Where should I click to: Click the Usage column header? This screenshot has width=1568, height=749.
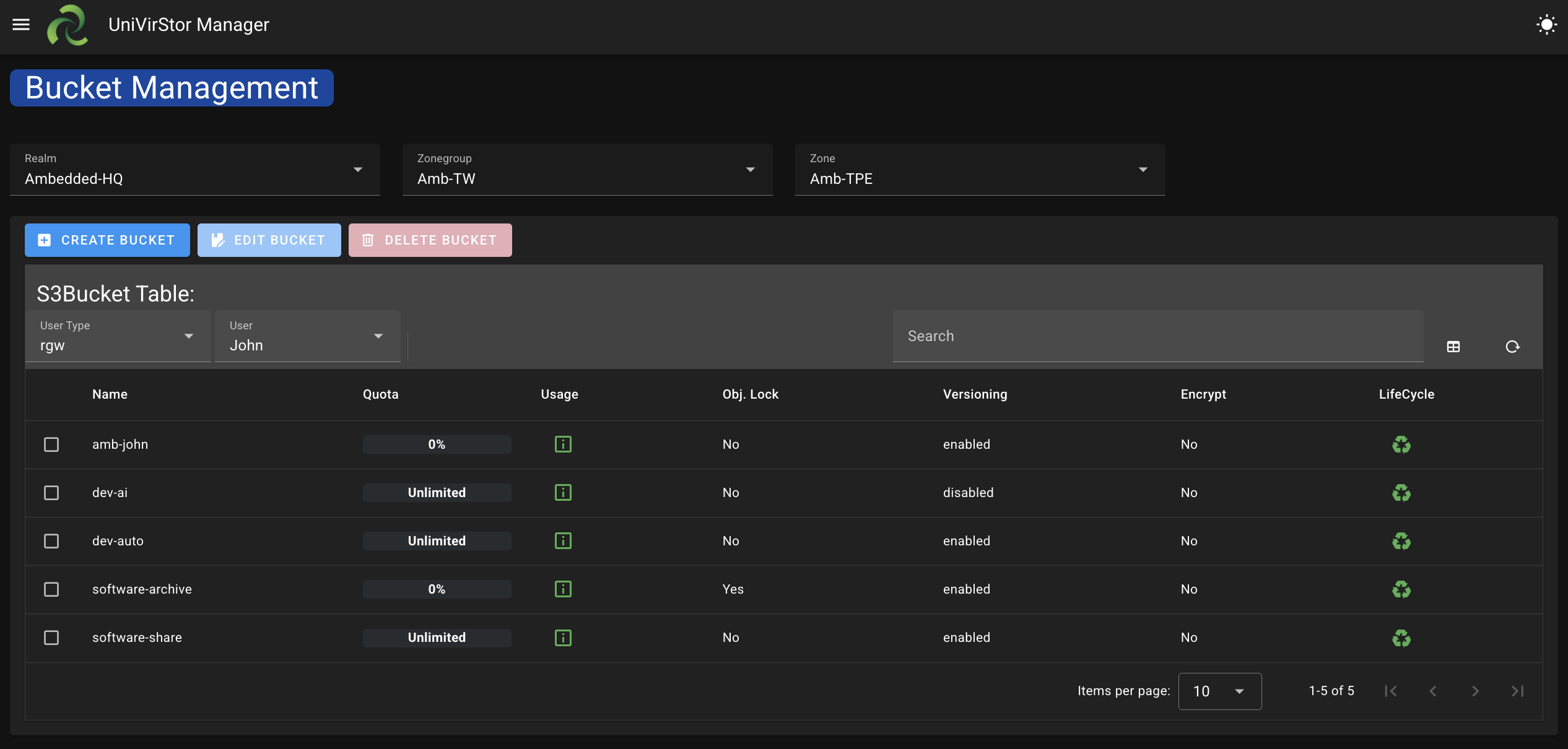[x=560, y=394]
